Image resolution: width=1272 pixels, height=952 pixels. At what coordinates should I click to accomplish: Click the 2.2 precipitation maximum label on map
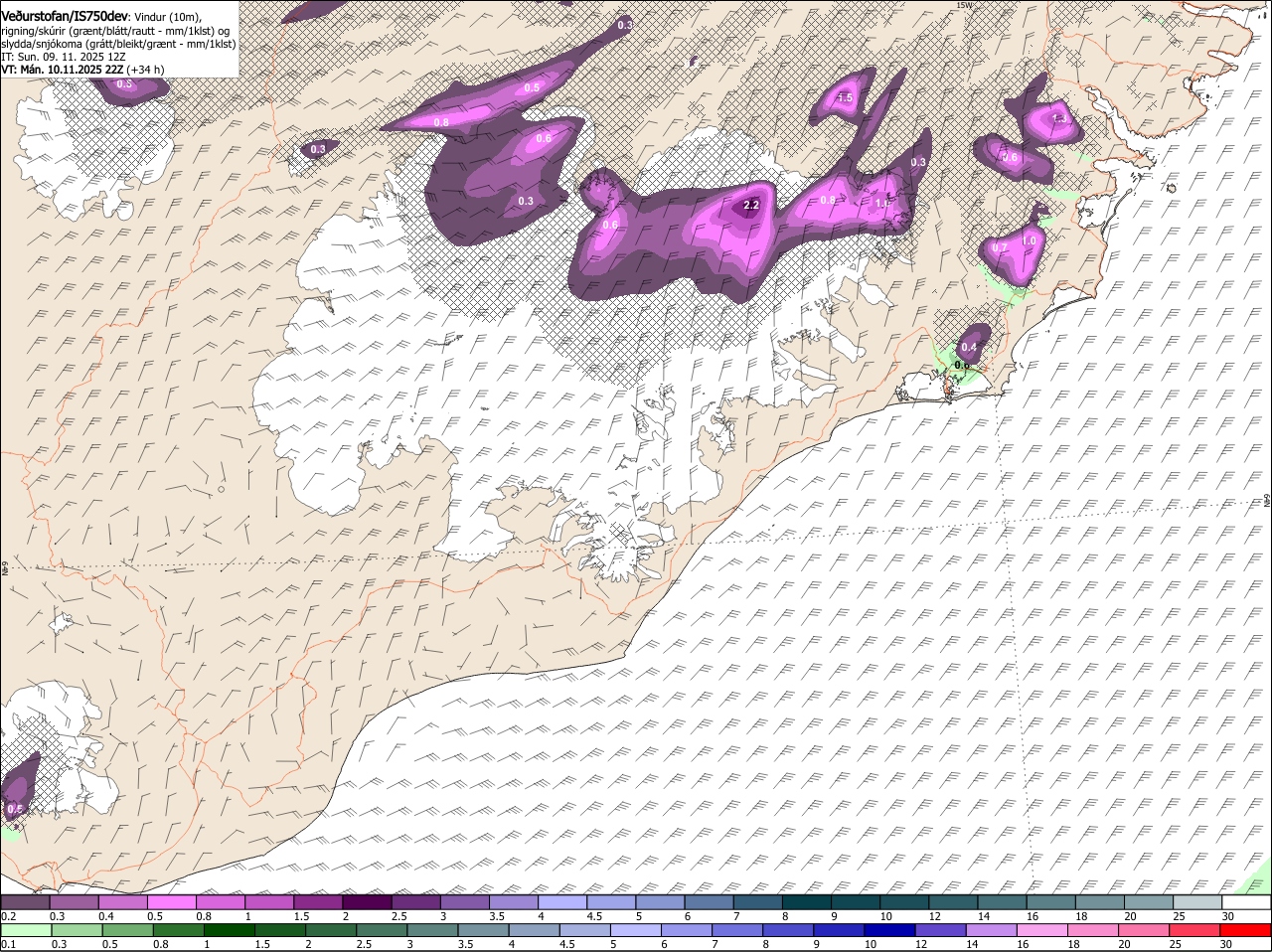751,206
